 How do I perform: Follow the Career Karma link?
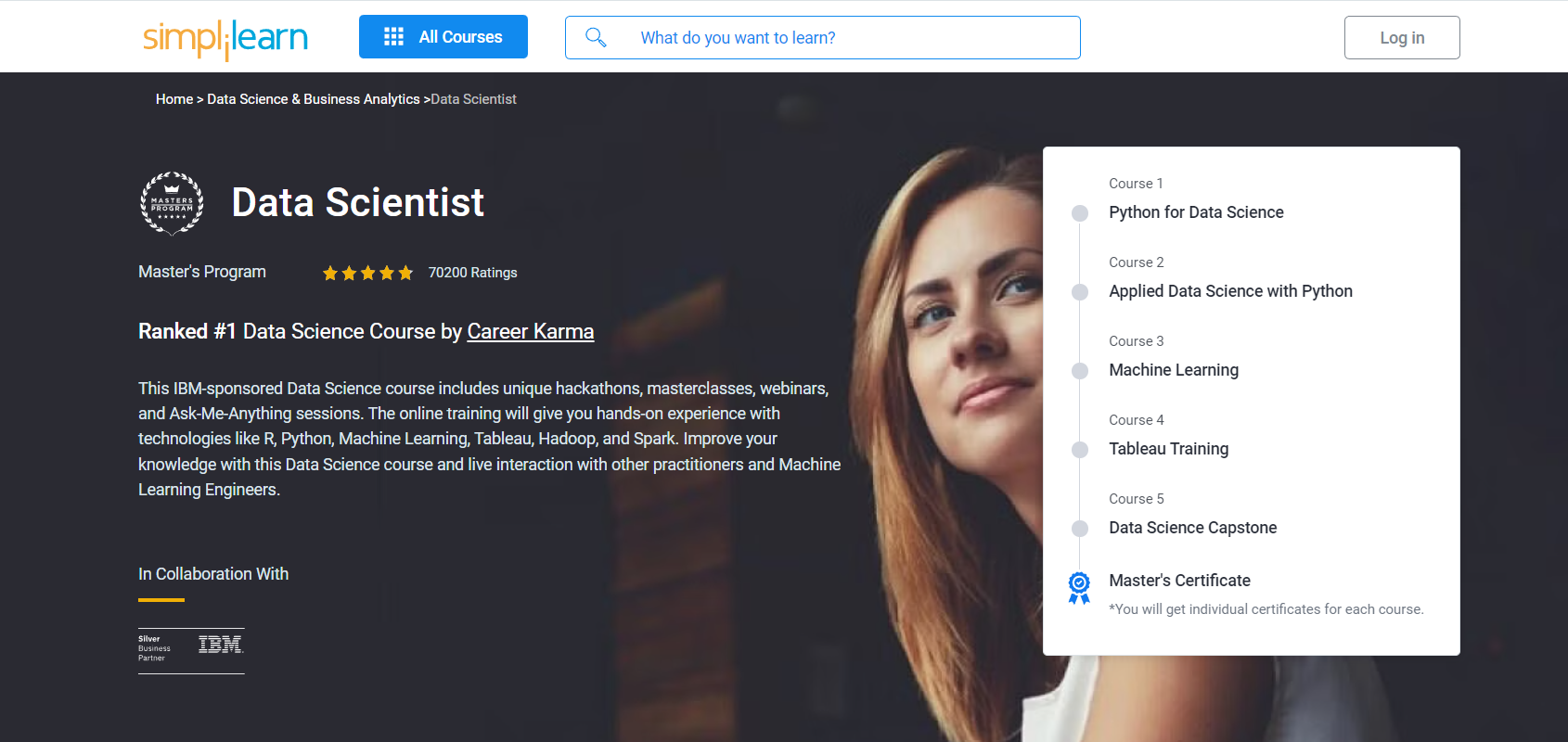pos(530,331)
